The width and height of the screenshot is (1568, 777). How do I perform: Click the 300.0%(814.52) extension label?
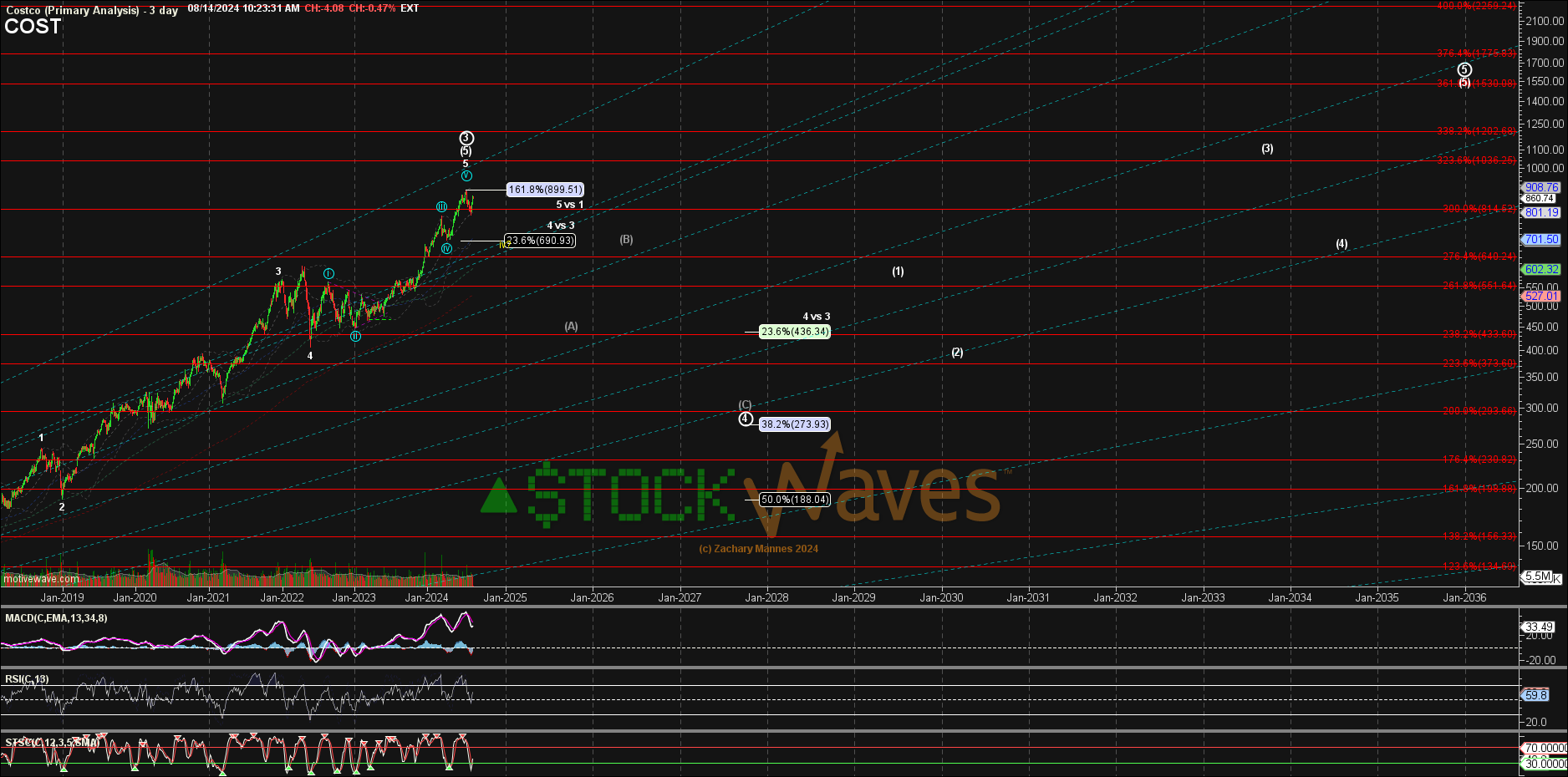click(1479, 209)
